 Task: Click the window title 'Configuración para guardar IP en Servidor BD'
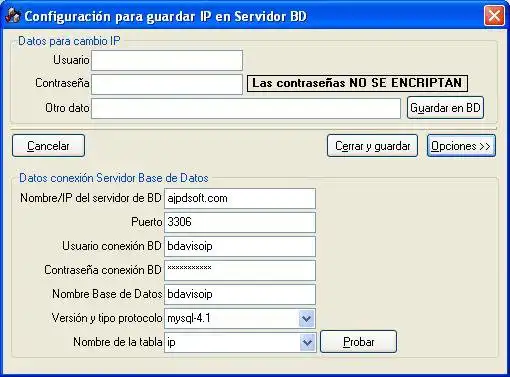click(x=165, y=16)
